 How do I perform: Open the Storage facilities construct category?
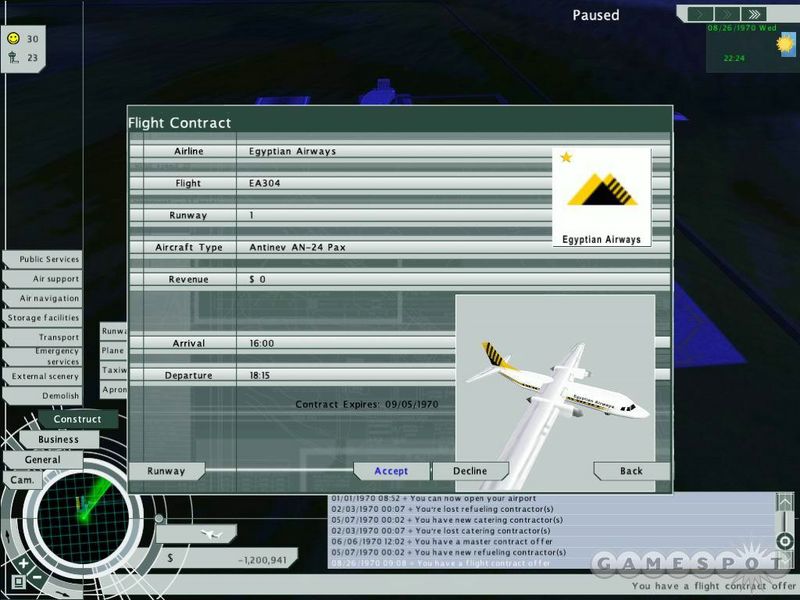[43, 317]
